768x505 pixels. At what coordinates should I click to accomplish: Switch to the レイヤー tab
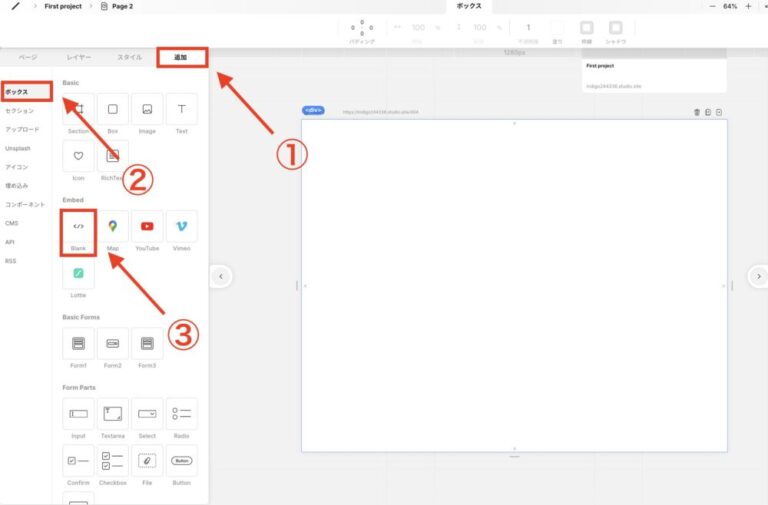coord(79,58)
